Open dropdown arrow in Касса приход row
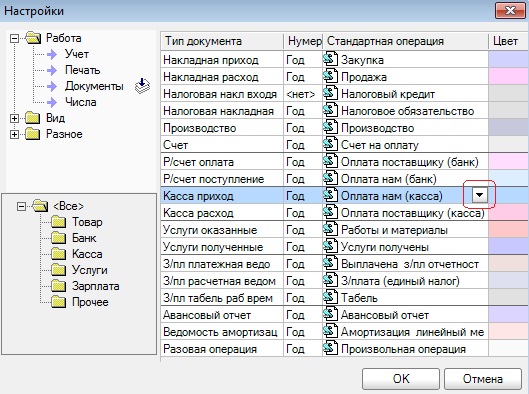This screenshot has width=529, height=394. click(x=479, y=195)
